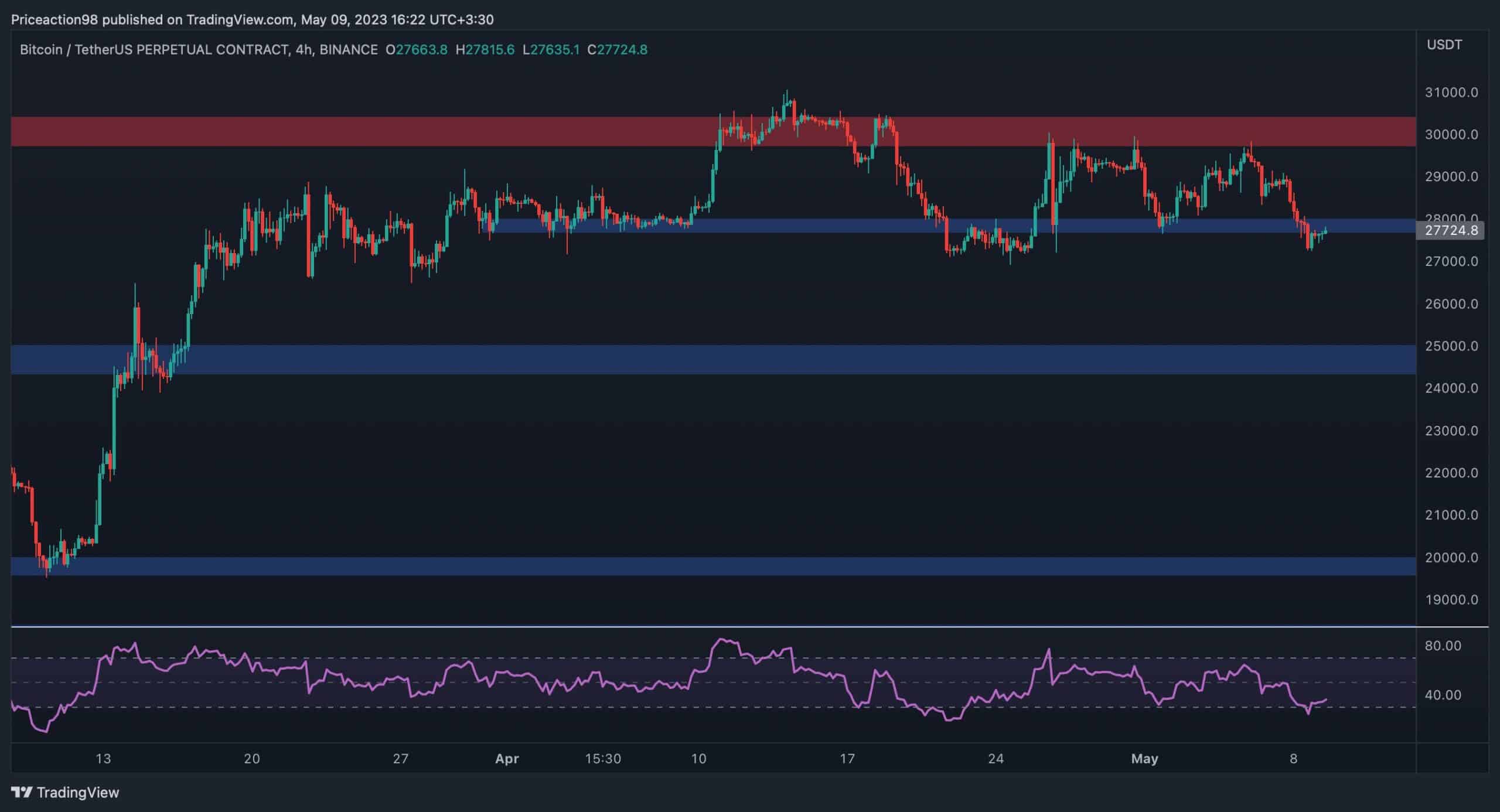Click the 31000.0 price axis label
1500x812 pixels.
point(1451,93)
